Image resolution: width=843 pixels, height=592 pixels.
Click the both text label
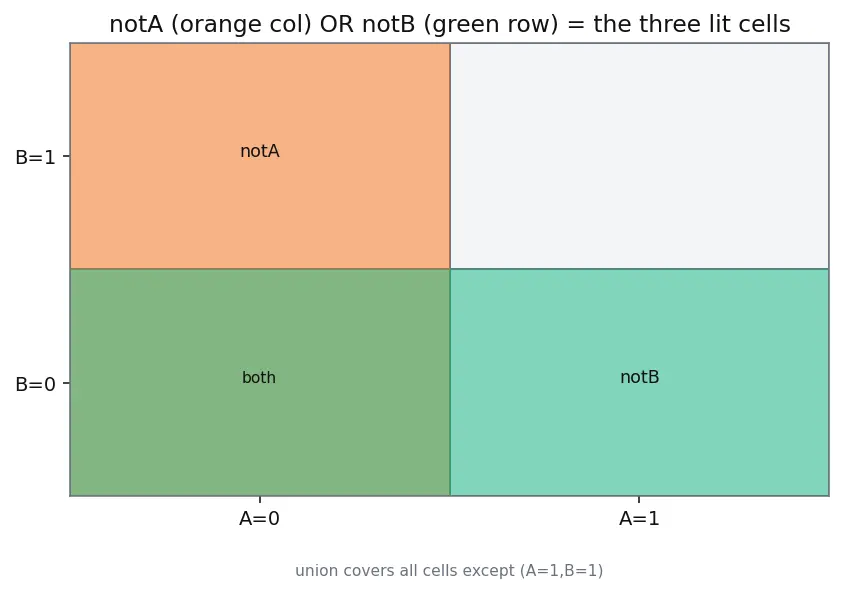point(259,377)
